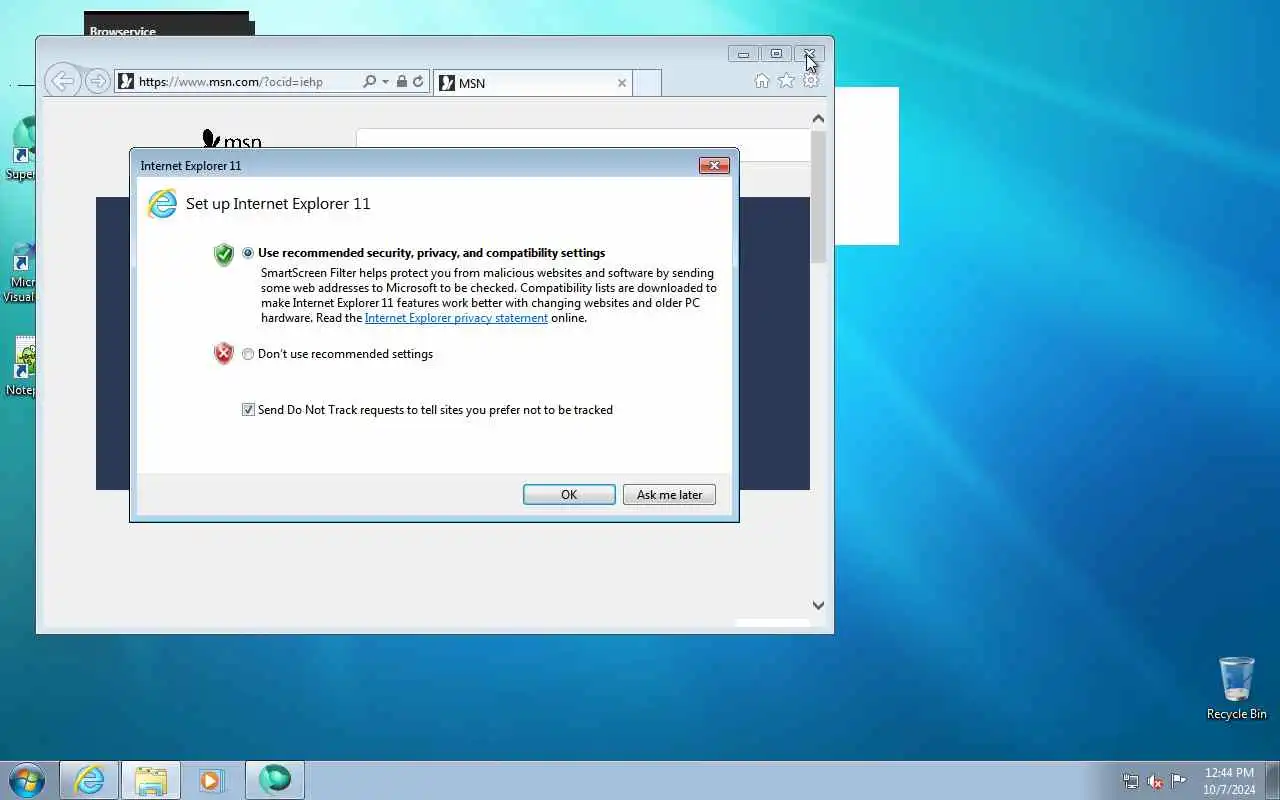Image resolution: width=1280 pixels, height=800 pixels.
Task: Close the MSN tab
Action: (x=622, y=83)
